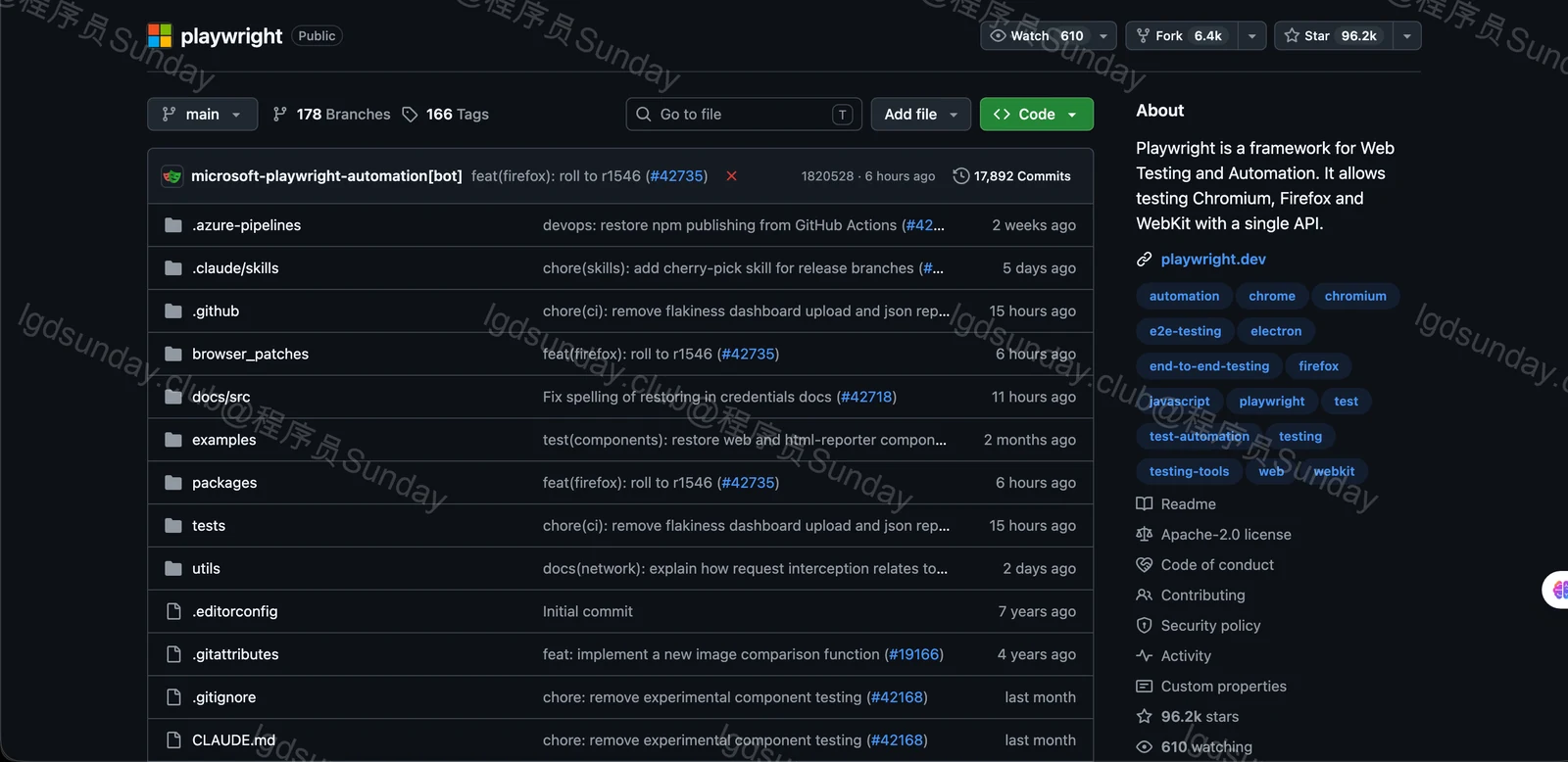Click '2 months ago' in examples row
1568x762 pixels.
point(1030,440)
